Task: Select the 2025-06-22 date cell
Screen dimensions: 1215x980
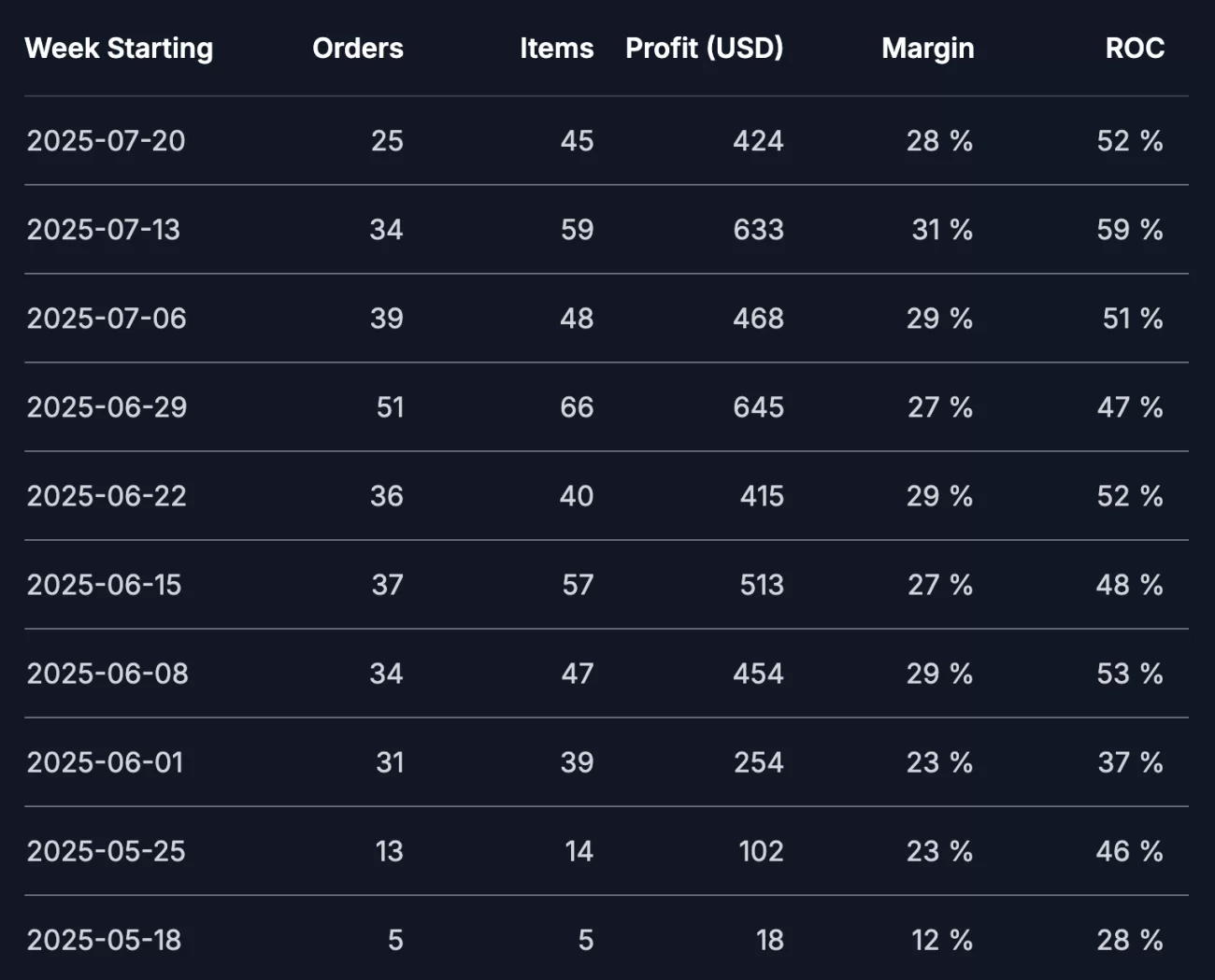Action: (x=107, y=496)
